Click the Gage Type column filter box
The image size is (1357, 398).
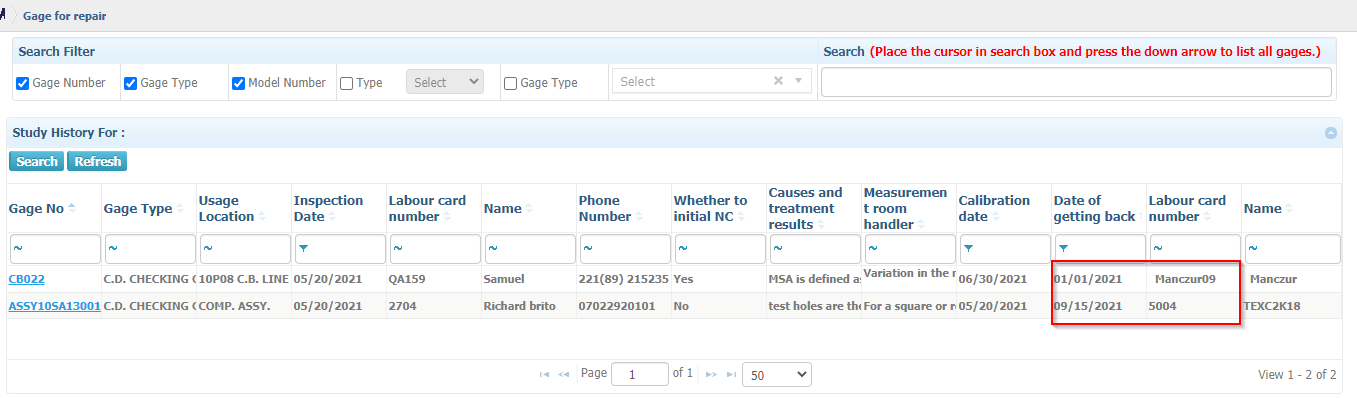click(150, 249)
